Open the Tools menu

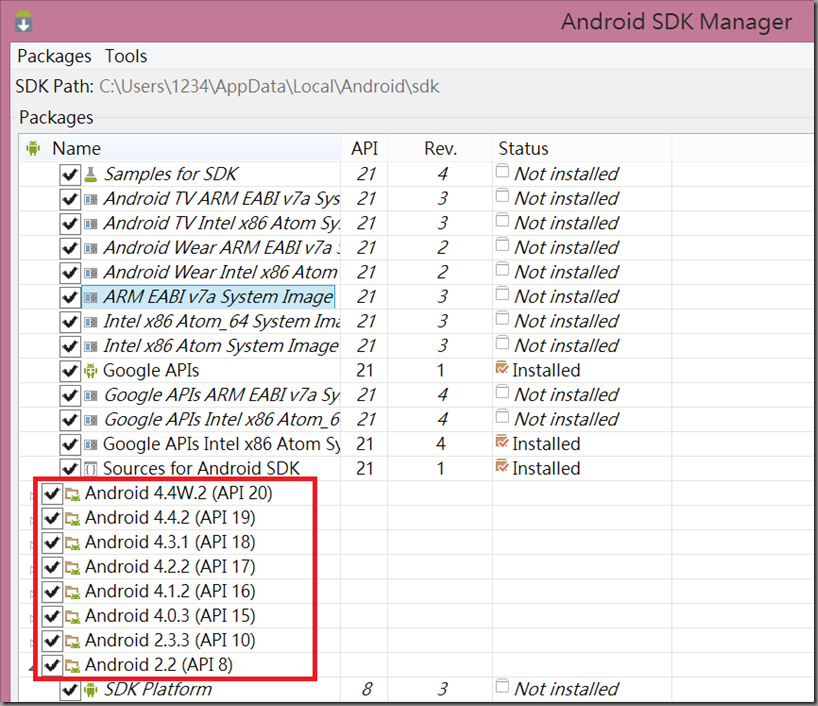[126, 56]
